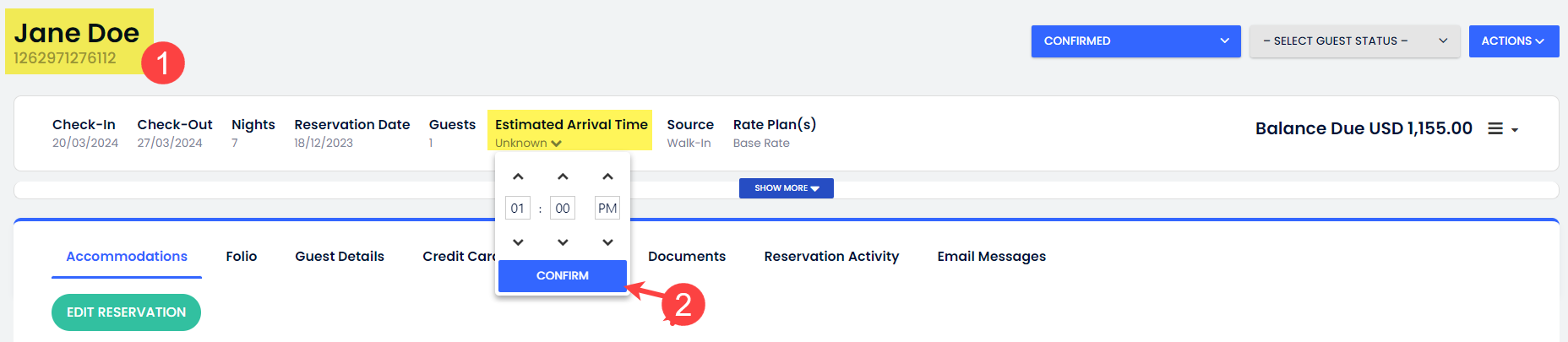Click the hour input field
This screenshot has width=1568, height=342.
[518, 208]
